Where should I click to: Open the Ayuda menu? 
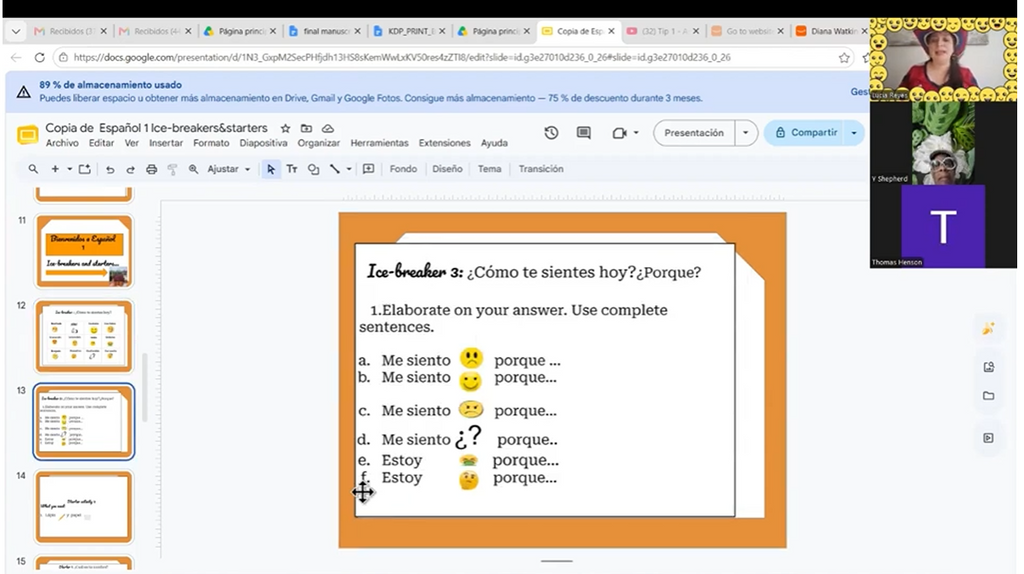click(x=494, y=143)
